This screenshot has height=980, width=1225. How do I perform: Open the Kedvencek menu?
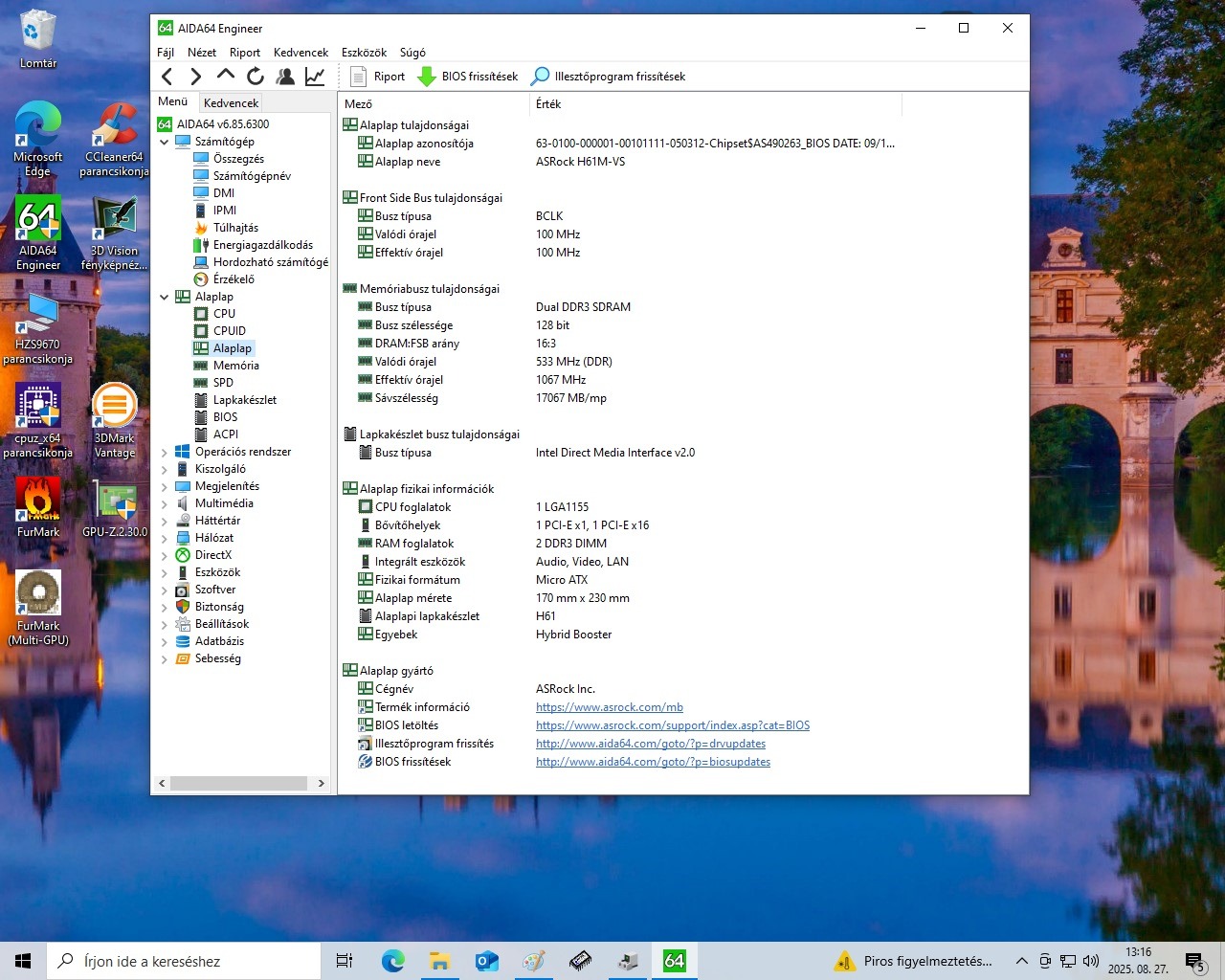[301, 53]
